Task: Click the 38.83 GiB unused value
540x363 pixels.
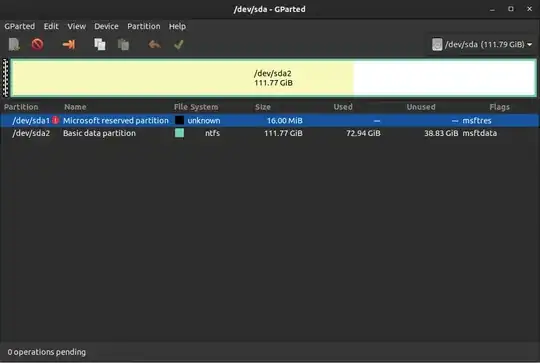Action: tap(441, 133)
